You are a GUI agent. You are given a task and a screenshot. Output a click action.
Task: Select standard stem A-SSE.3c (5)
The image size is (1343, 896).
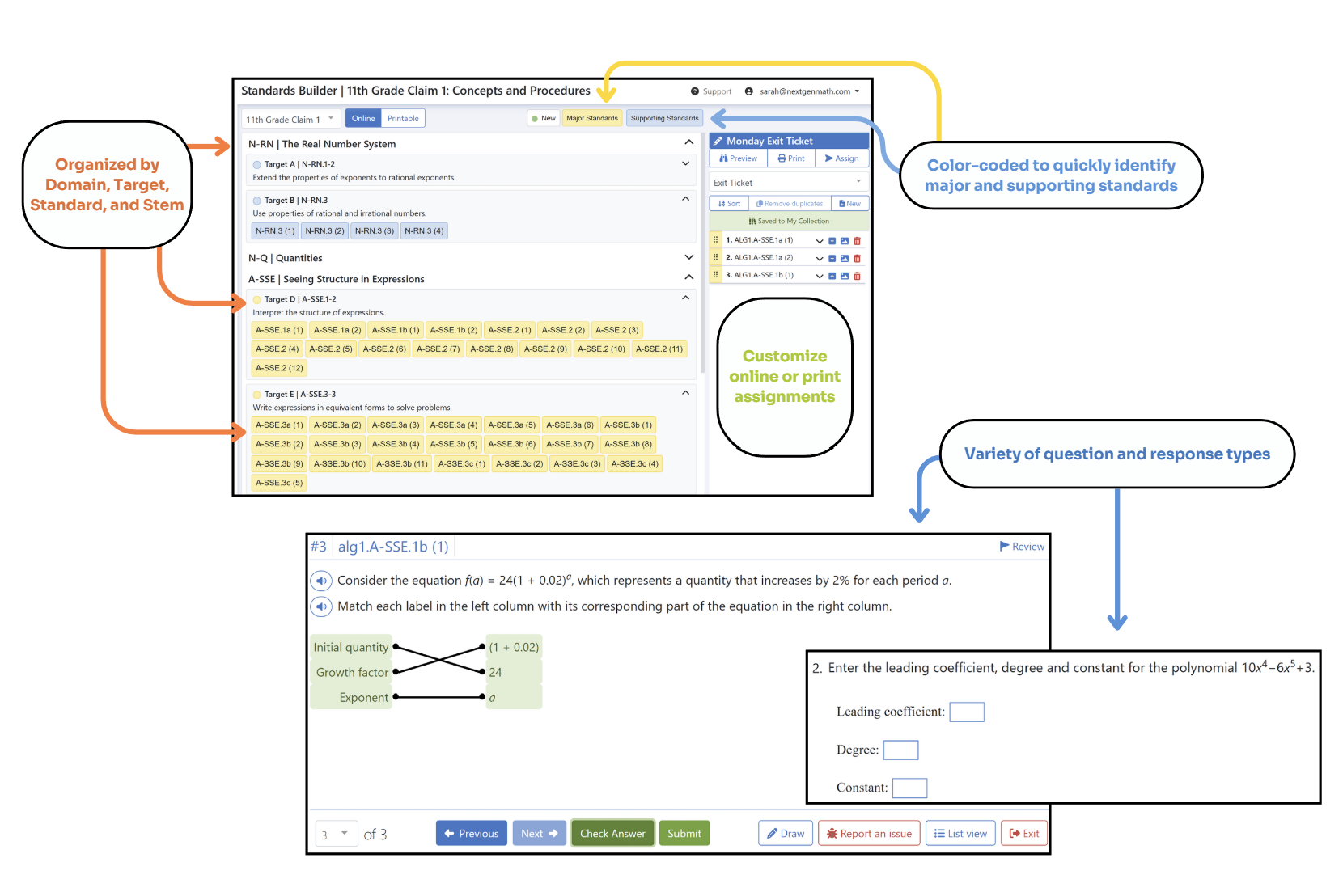click(x=279, y=483)
